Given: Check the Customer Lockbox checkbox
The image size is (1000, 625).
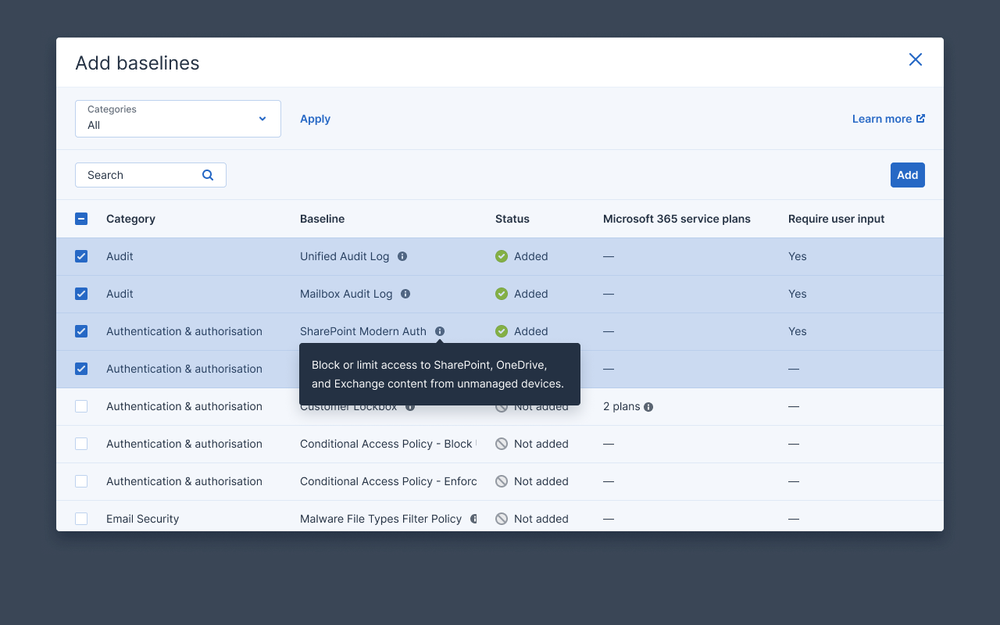Looking at the screenshot, I should click(x=81, y=406).
